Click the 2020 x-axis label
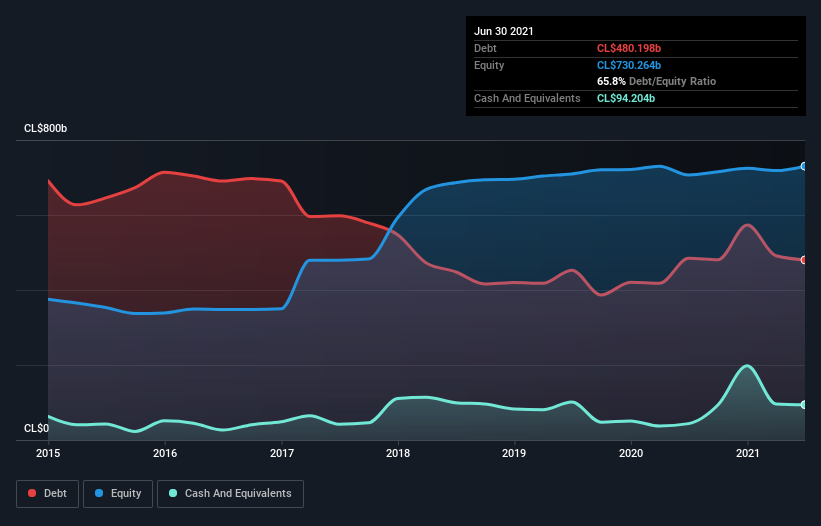The width and height of the screenshot is (821, 526). click(x=631, y=453)
